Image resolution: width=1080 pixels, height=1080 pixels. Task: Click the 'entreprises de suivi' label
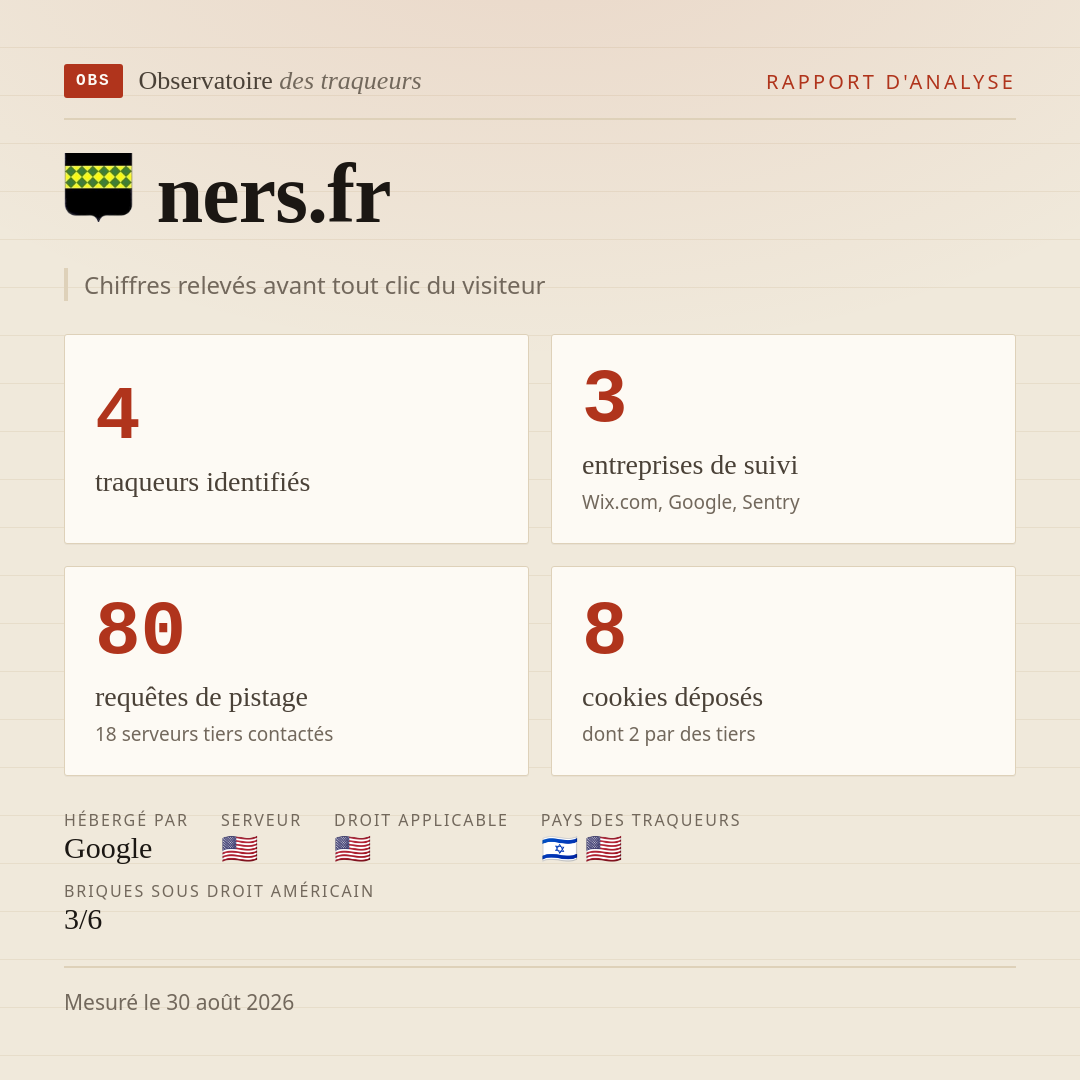[689, 466]
